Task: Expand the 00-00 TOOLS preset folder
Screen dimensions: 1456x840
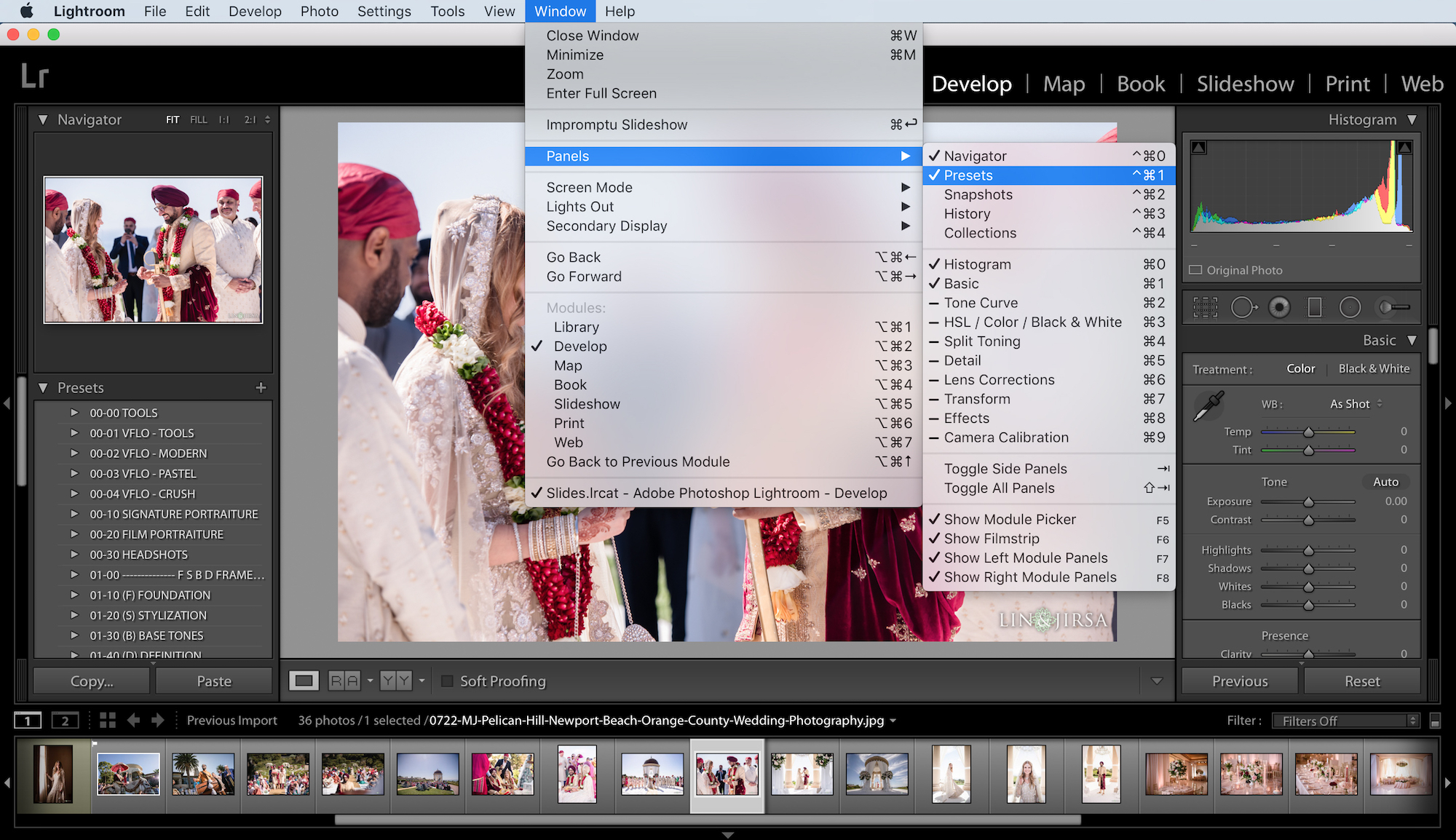Action: [75, 412]
